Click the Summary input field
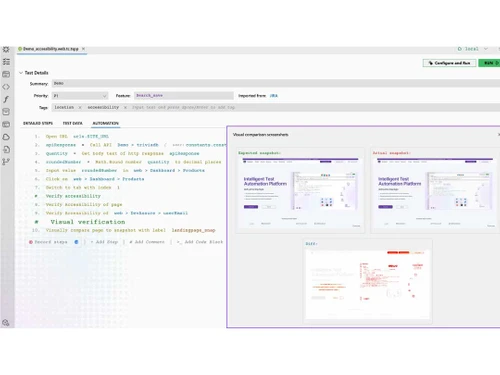 (276, 83)
